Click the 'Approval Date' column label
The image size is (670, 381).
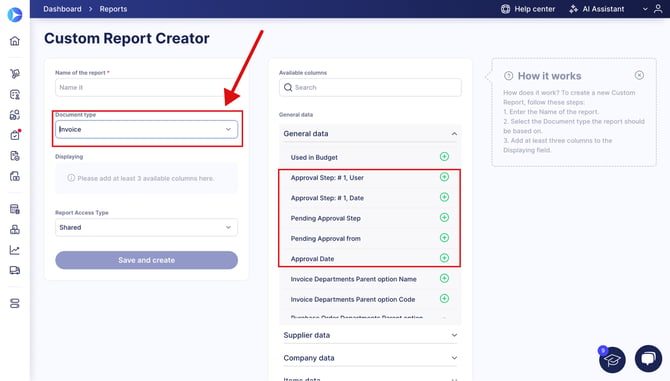tap(312, 259)
